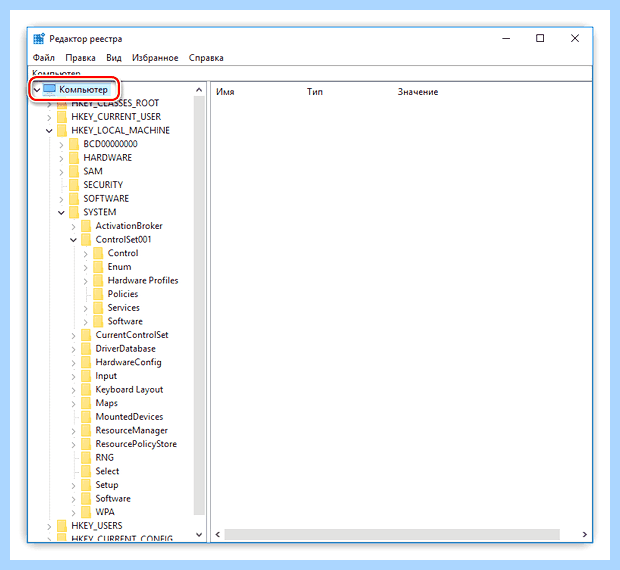Screen dimensions: 620x570
Task: Click the SAM folder icon
Action: pyautogui.click(x=74, y=172)
